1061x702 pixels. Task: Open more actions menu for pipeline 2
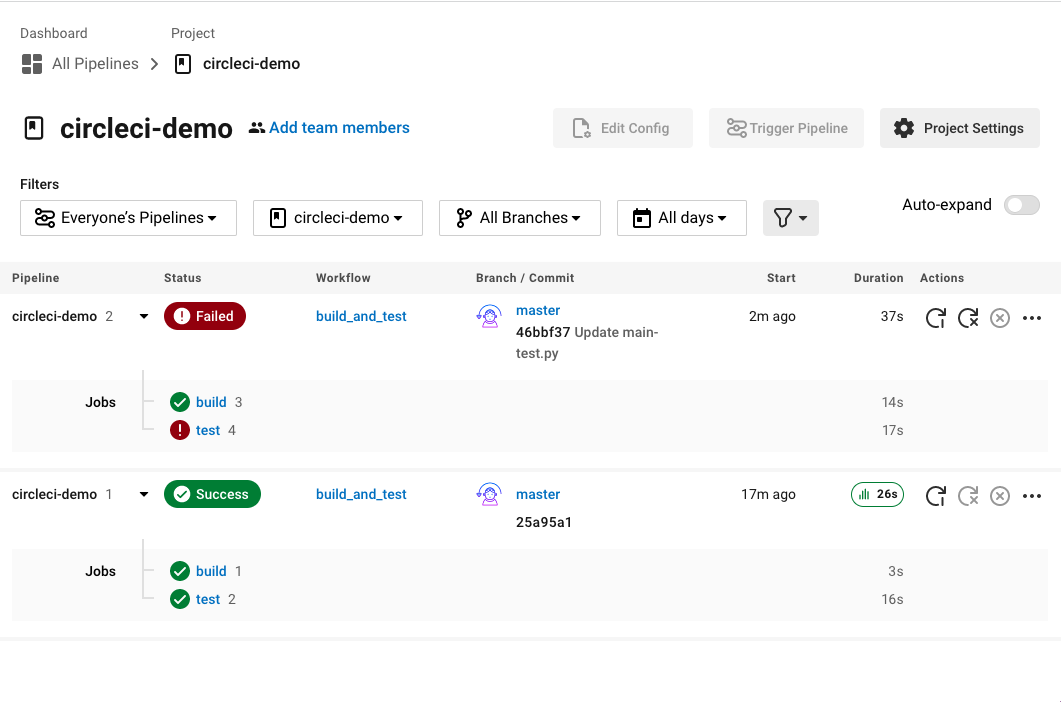click(1032, 317)
